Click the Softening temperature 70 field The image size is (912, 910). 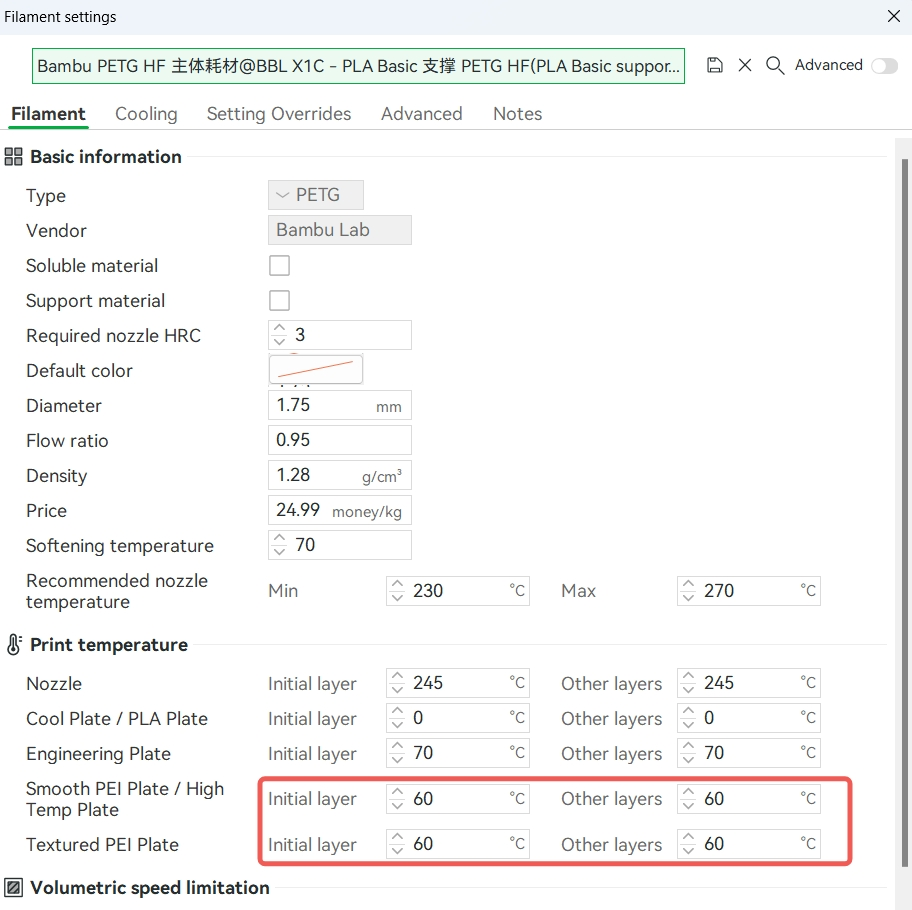(x=340, y=545)
